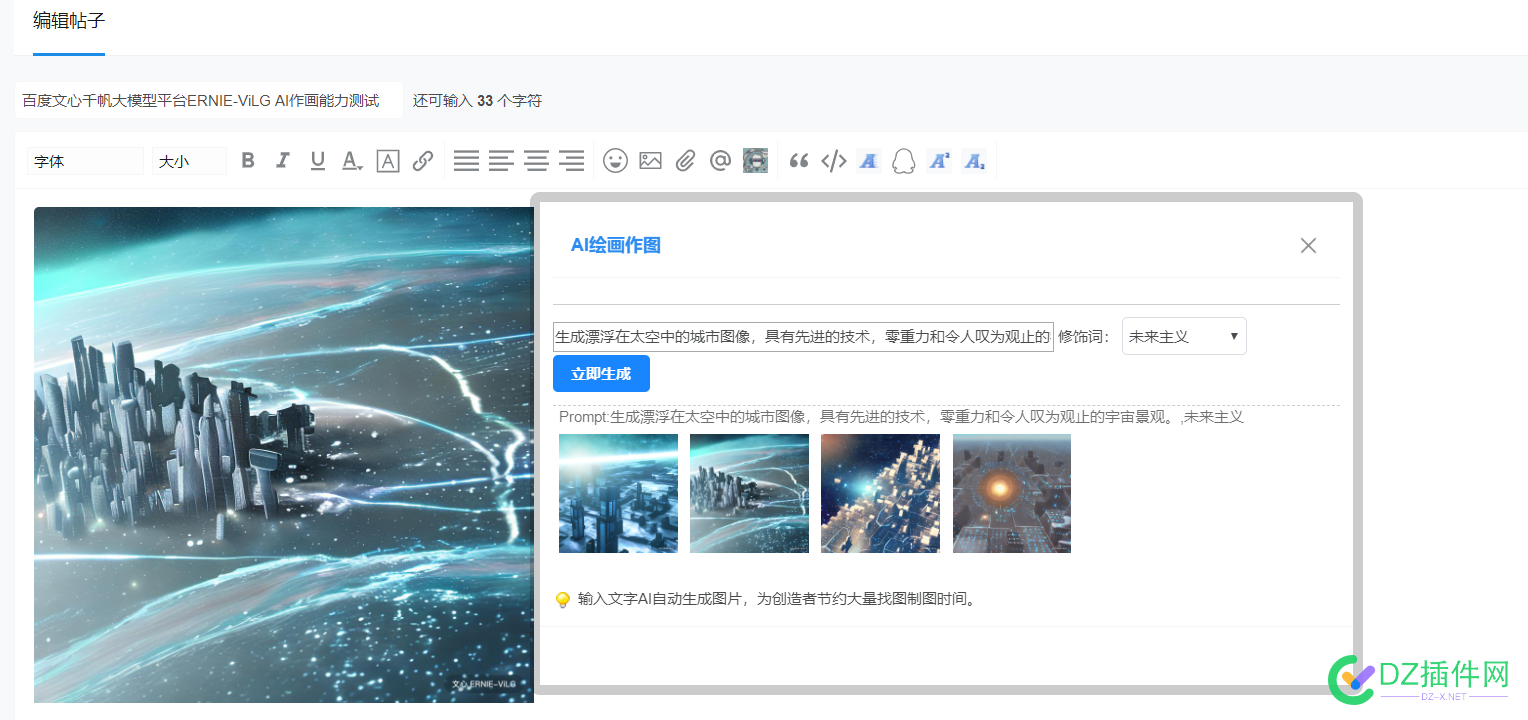The height and width of the screenshot is (720, 1528).
Task: Apply underline formatting
Action: click(317, 161)
